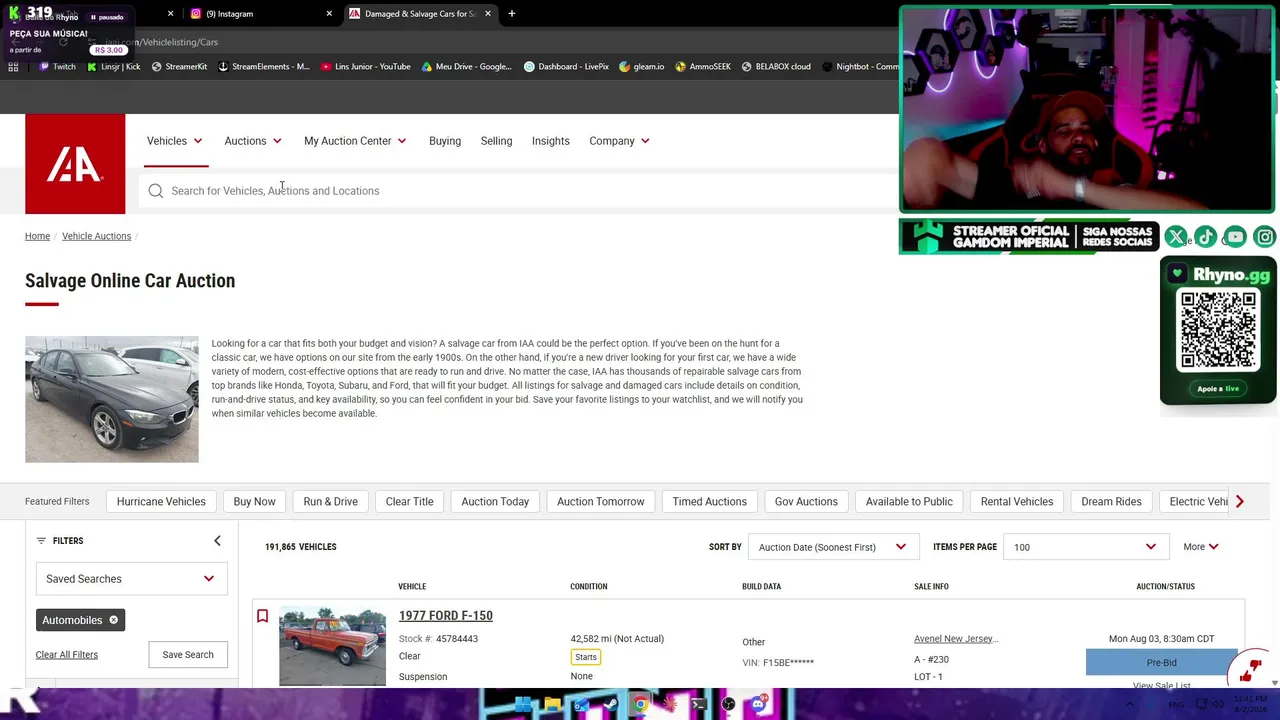Open the Meu Drive Google bookmark

click(466, 67)
